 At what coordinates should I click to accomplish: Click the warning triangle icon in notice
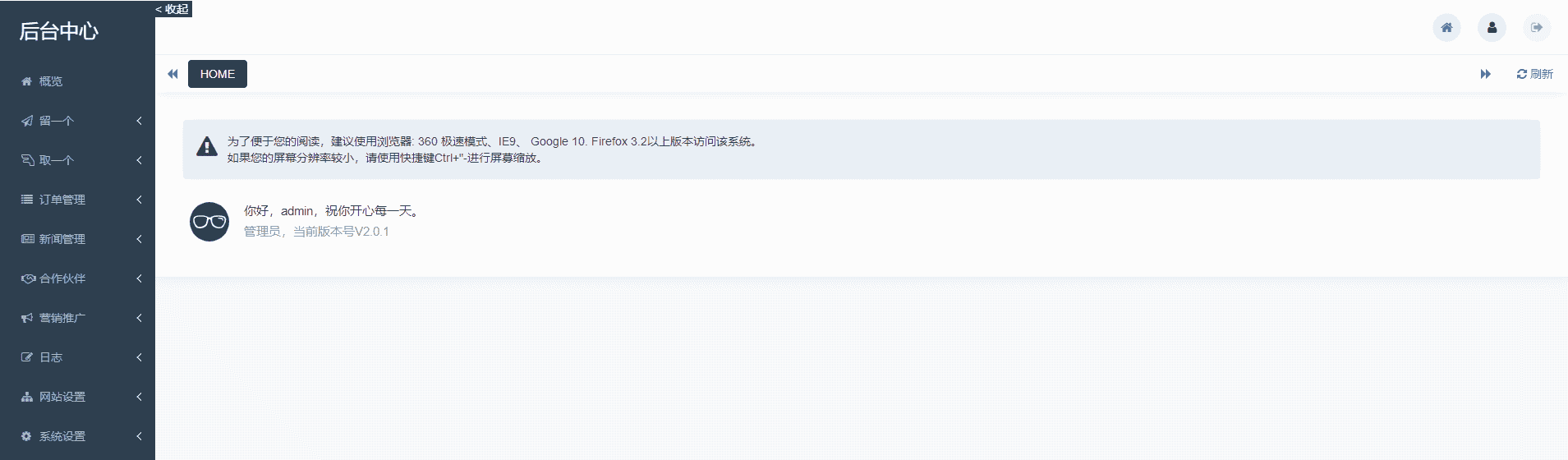207,146
